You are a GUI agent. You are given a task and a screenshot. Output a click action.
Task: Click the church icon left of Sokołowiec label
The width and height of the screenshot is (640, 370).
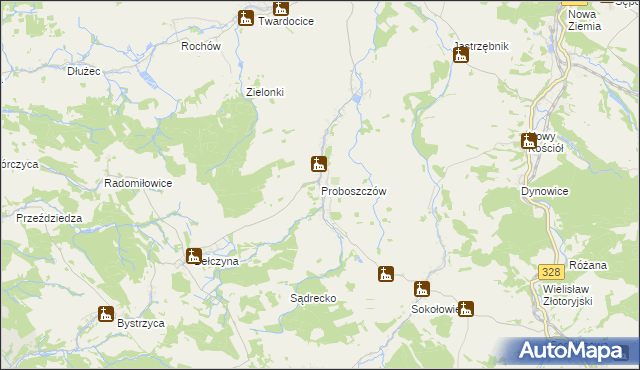[422, 289]
